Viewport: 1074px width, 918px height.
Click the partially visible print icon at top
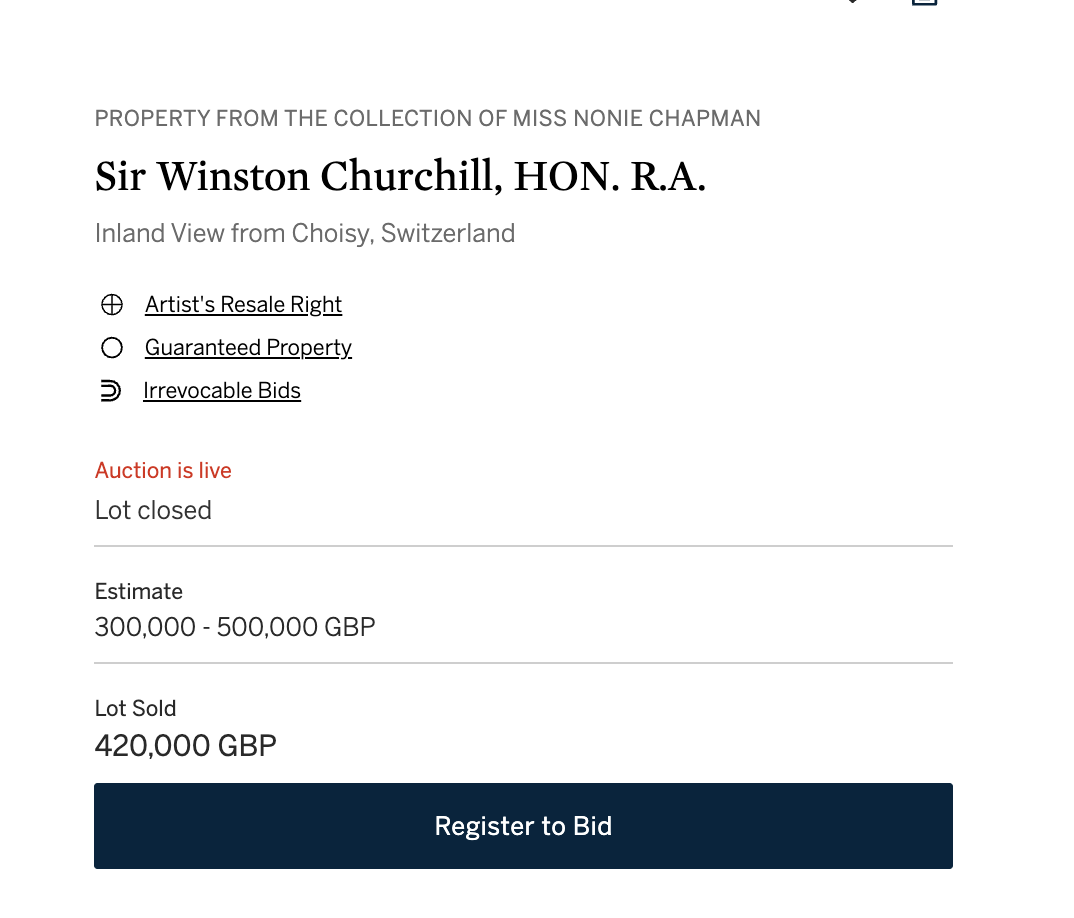(924, 2)
